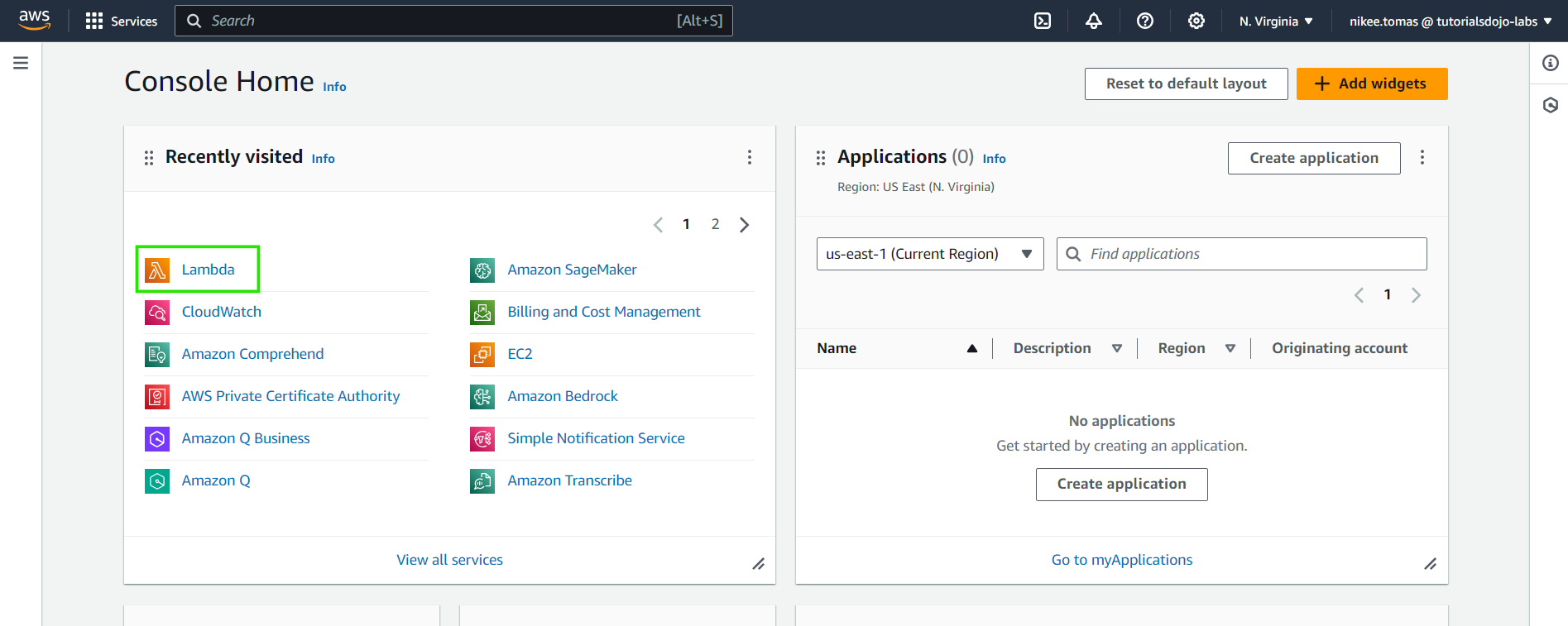
Task: Click the CloudWatch service icon
Action: [x=157, y=312]
